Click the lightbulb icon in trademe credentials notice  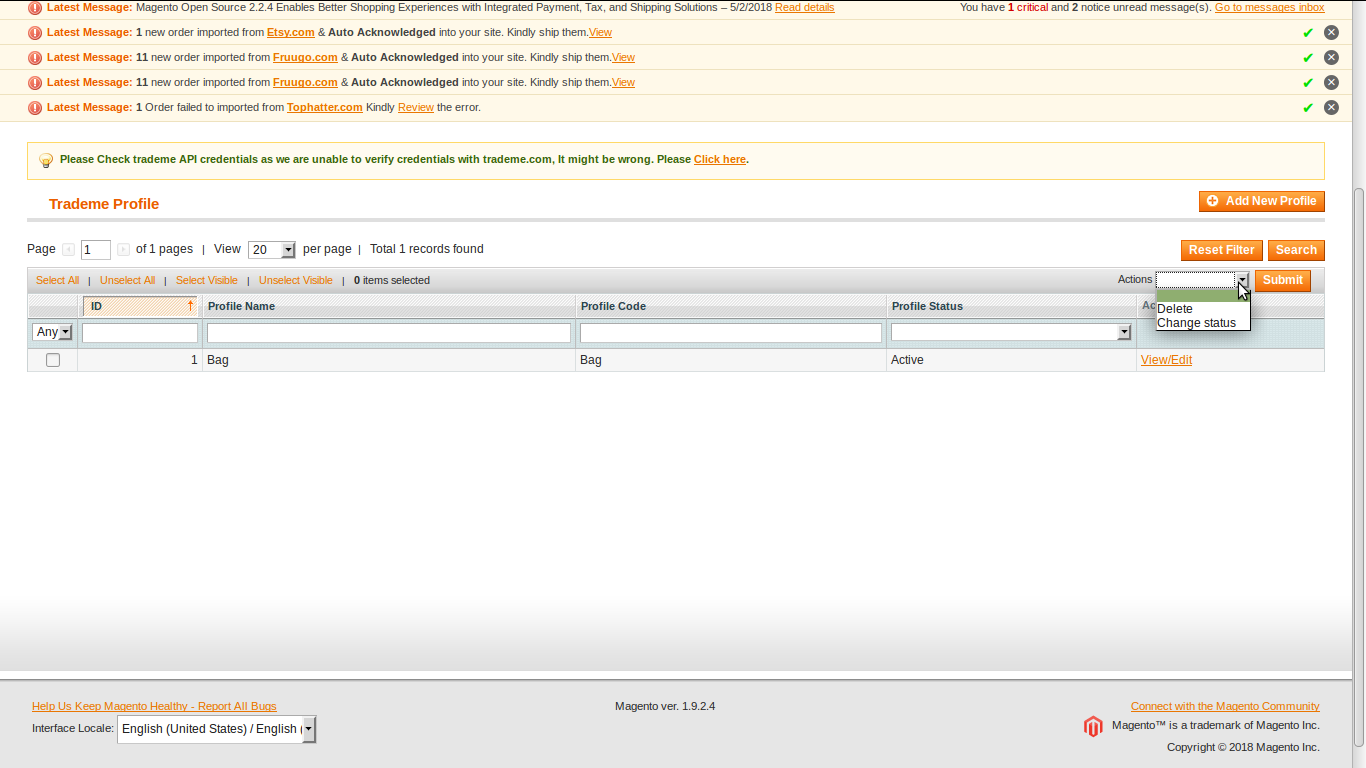[46, 160]
